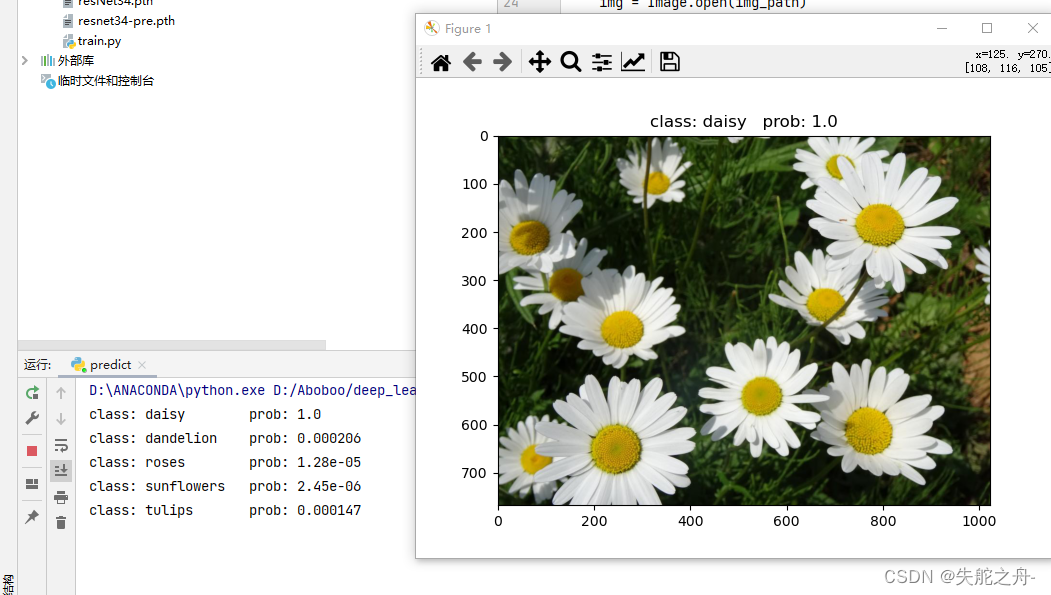Click the daisy image in the Figure plot
This screenshot has height=595, width=1051.
click(744, 321)
